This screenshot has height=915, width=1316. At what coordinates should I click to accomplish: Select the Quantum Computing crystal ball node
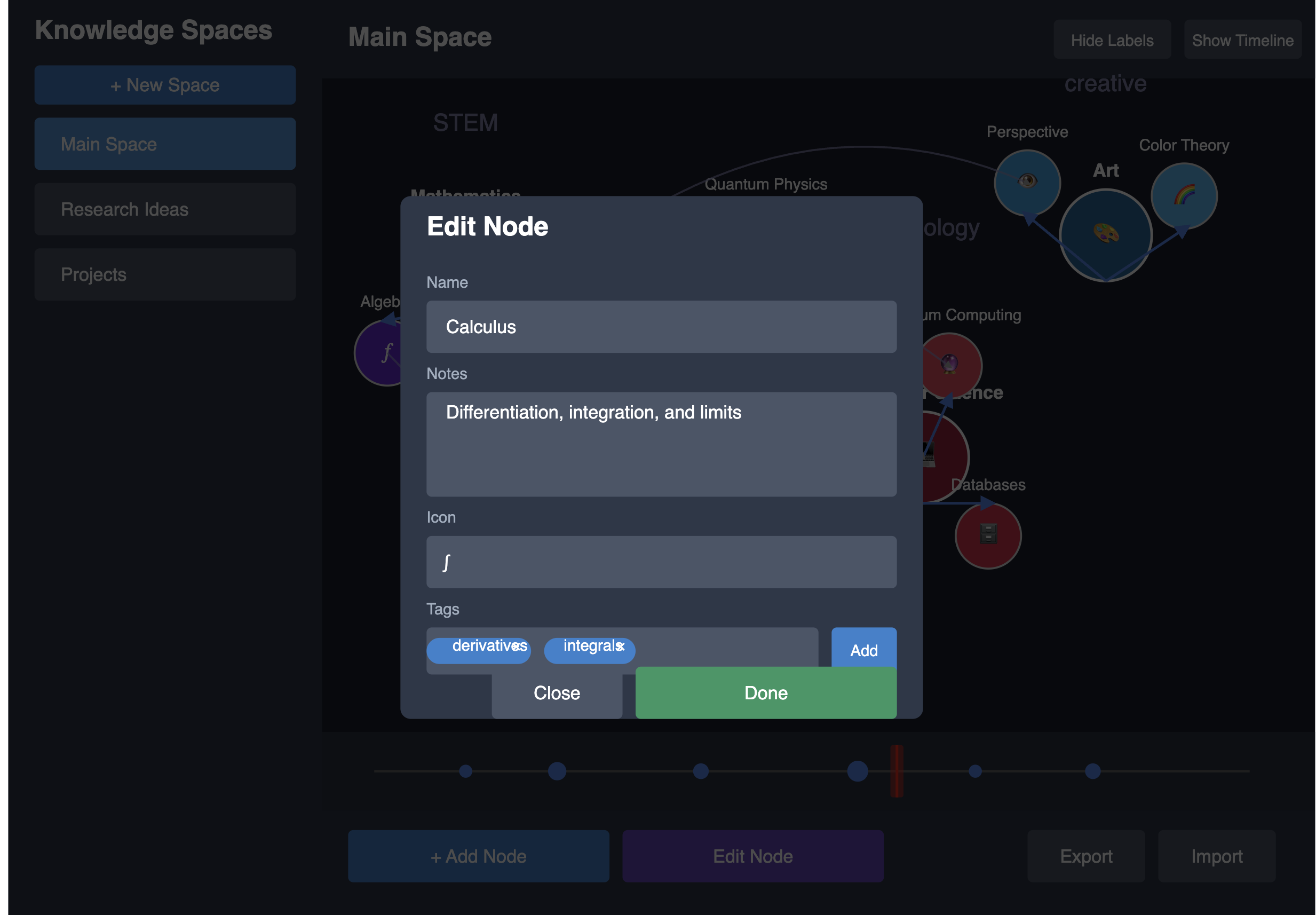click(x=950, y=364)
